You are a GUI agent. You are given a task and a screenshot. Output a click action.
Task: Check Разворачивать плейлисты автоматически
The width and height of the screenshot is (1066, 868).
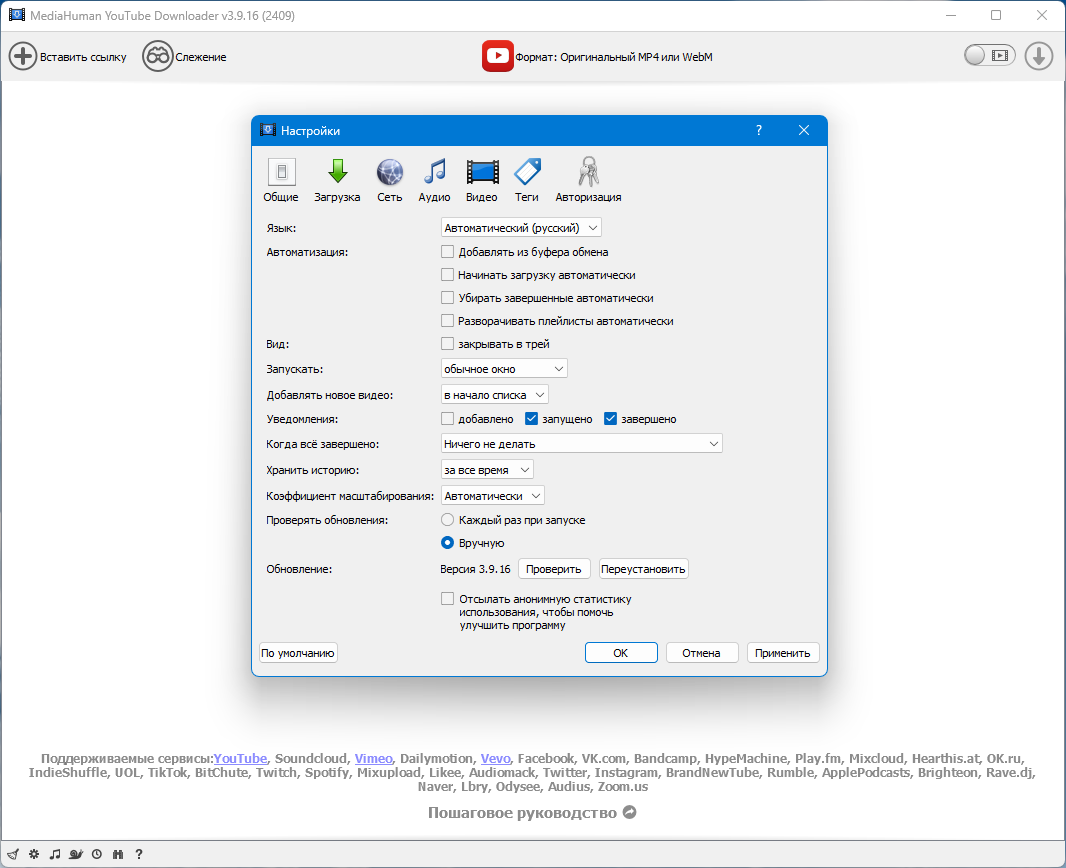click(447, 321)
